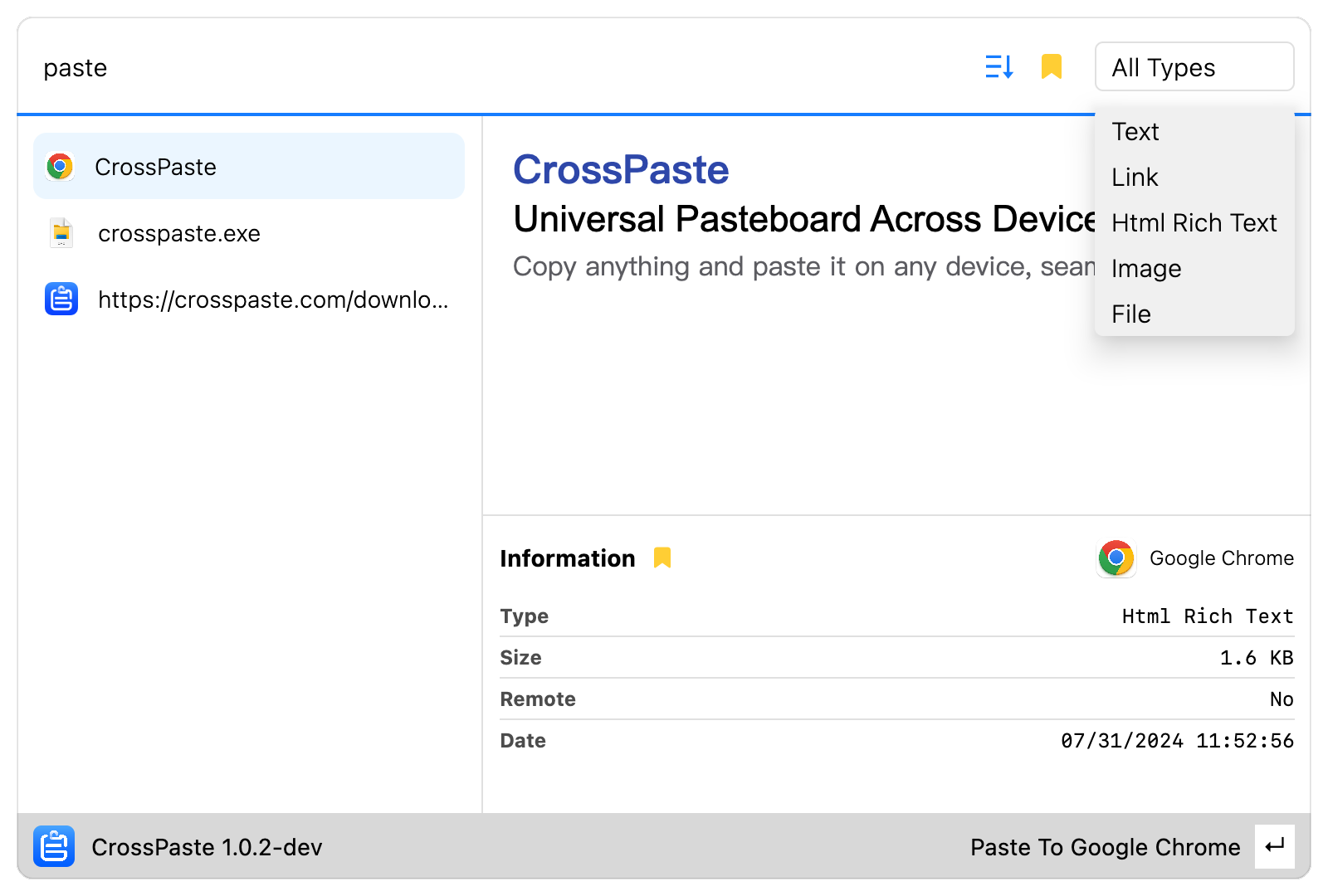Click the Universal Pasteboard preview heading
This screenshot has height=896, width=1328.
click(805, 219)
